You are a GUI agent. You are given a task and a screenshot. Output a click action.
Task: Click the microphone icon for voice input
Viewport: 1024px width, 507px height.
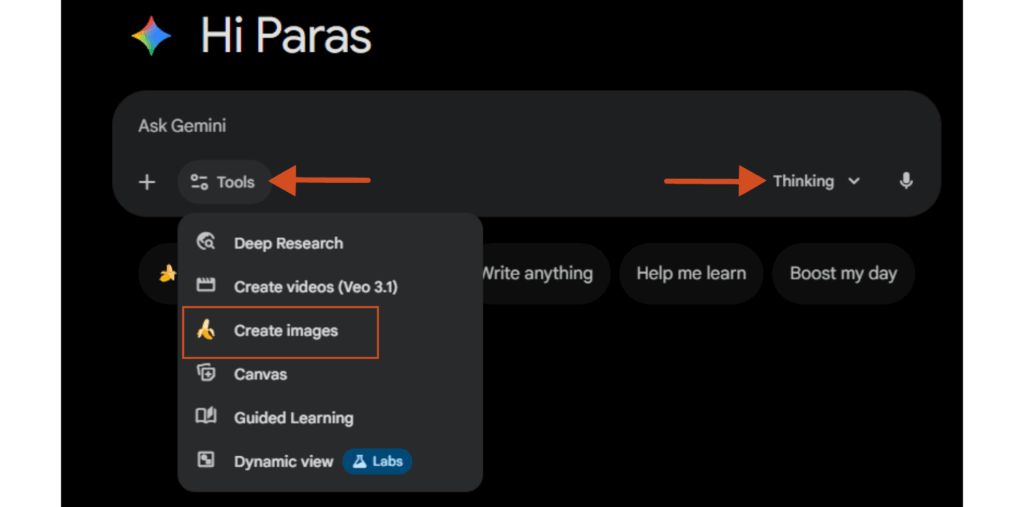906,181
